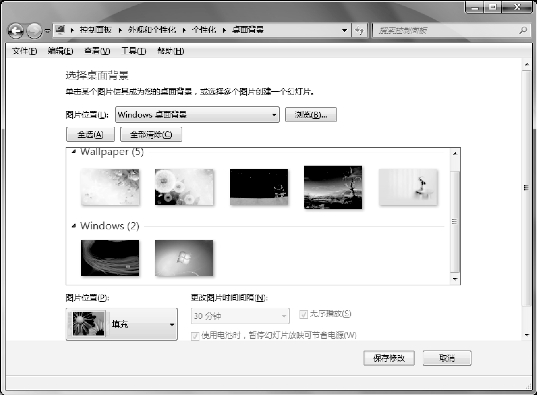Viewport: 537px width, 395px height.
Task: Click the Back navigation arrow
Action: click(x=15, y=31)
